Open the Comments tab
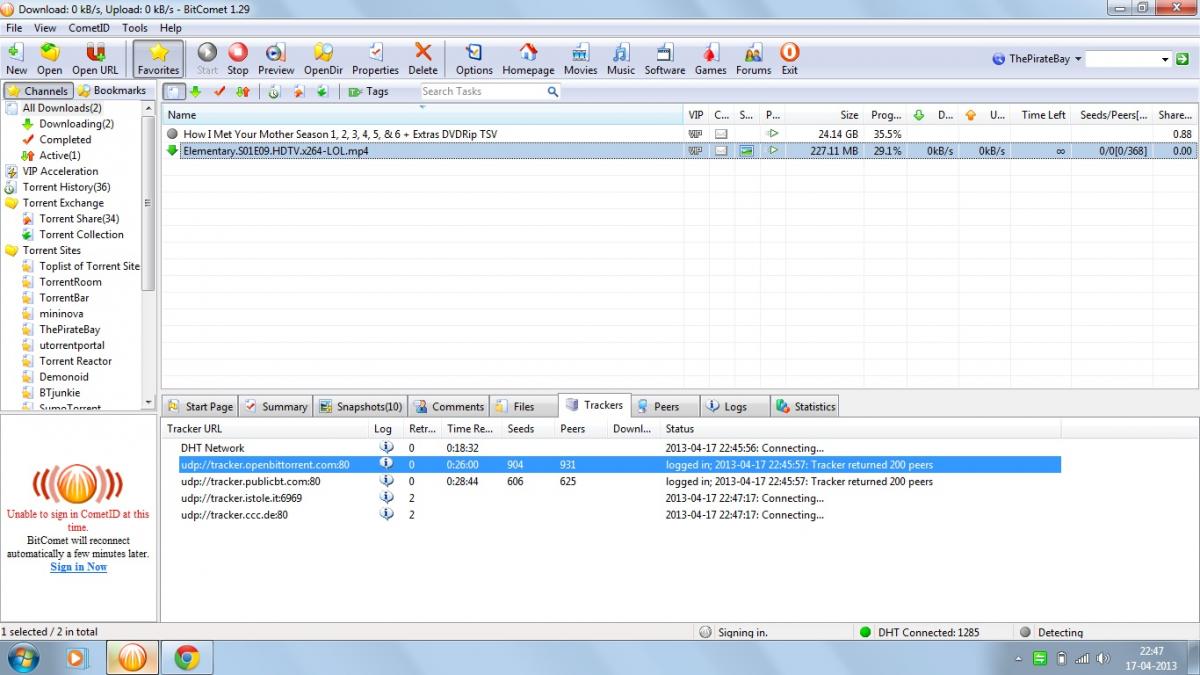Viewport: 1200px width, 675px height. point(448,406)
